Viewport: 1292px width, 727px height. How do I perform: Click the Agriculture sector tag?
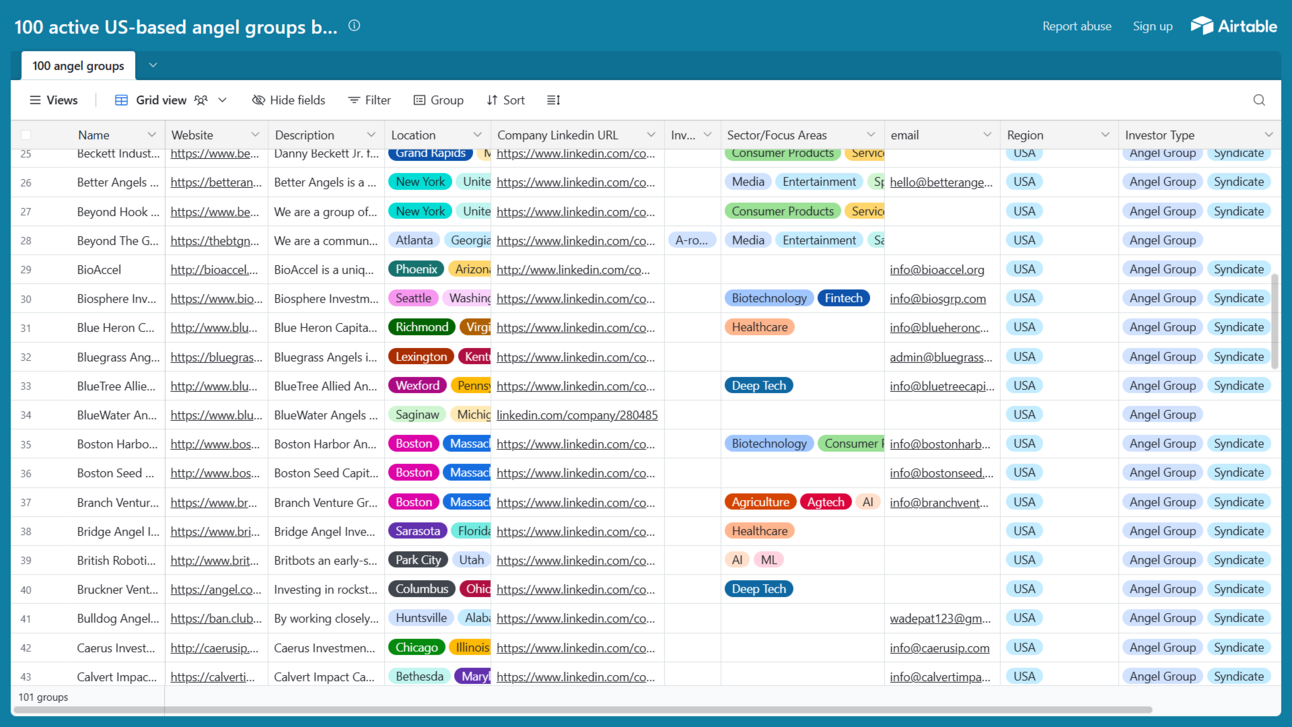coord(760,502)
